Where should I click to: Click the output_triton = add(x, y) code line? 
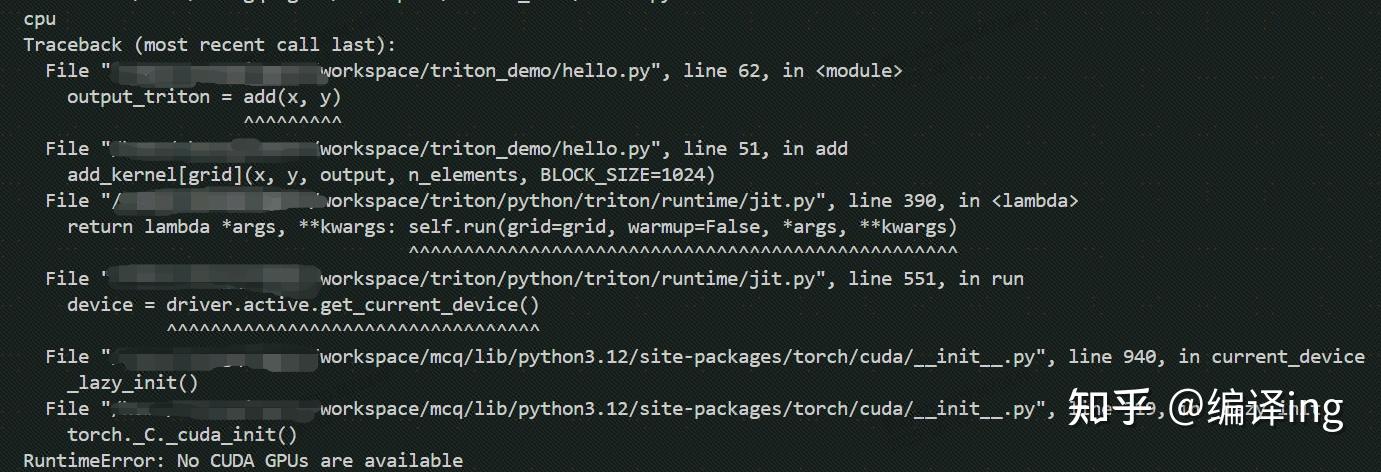pyautogui.click(x=204, y=97)
